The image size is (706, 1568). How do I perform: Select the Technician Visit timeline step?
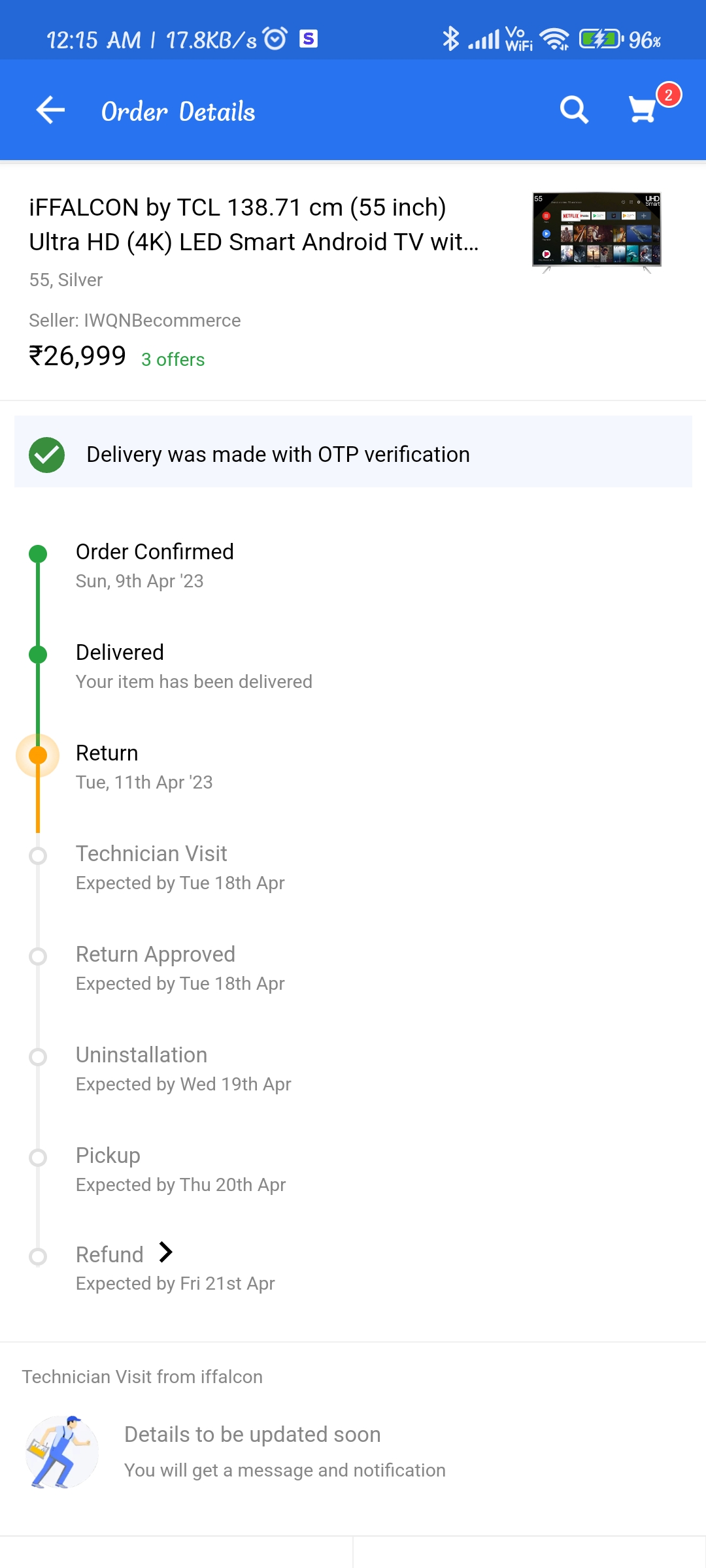tap(152, 854)
